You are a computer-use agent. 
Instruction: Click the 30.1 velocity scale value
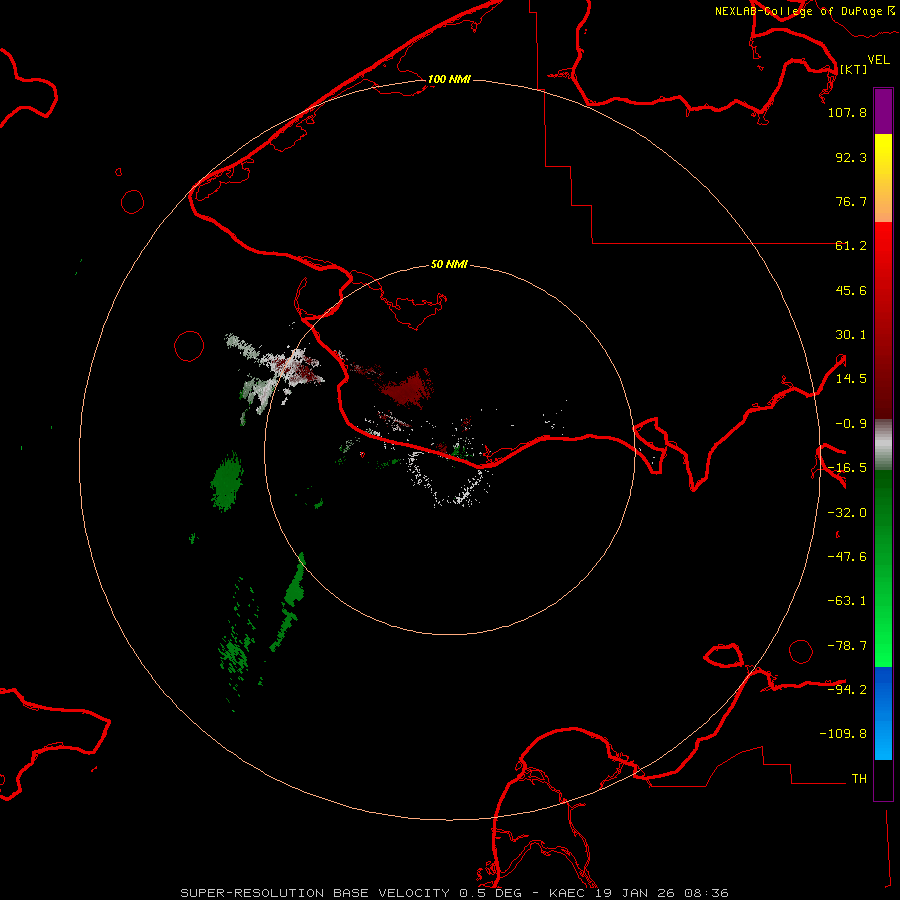click(851, 335)
